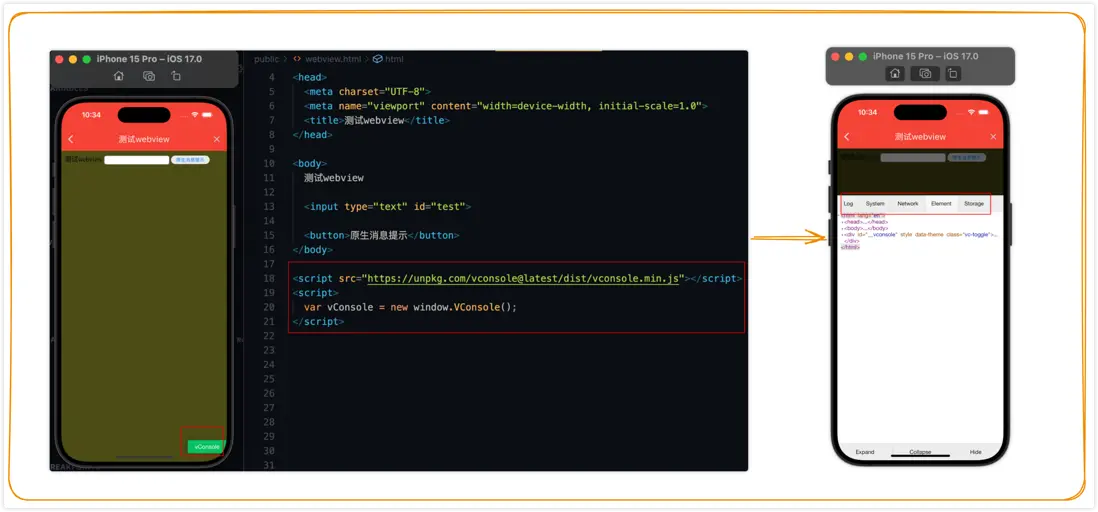Click '测试webview' title on left phone header
Image resolution: width=1098 pixels, height=512 pixels.
click(x=144, y=139)
